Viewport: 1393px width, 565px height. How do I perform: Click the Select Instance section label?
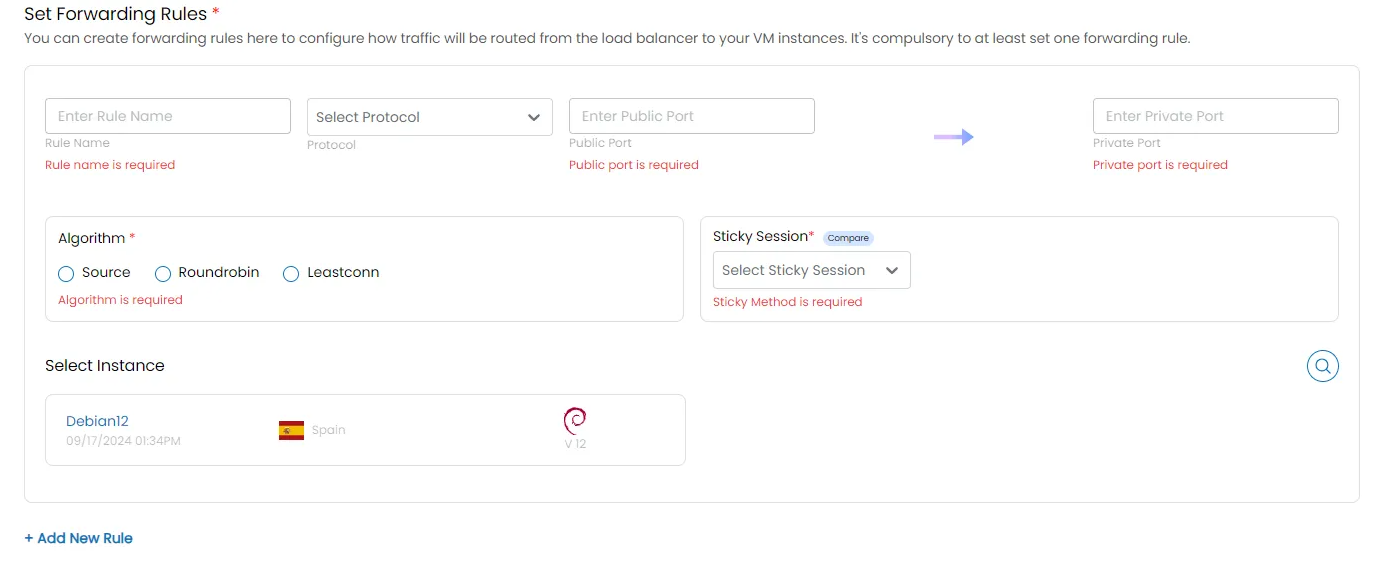(105, 365)
